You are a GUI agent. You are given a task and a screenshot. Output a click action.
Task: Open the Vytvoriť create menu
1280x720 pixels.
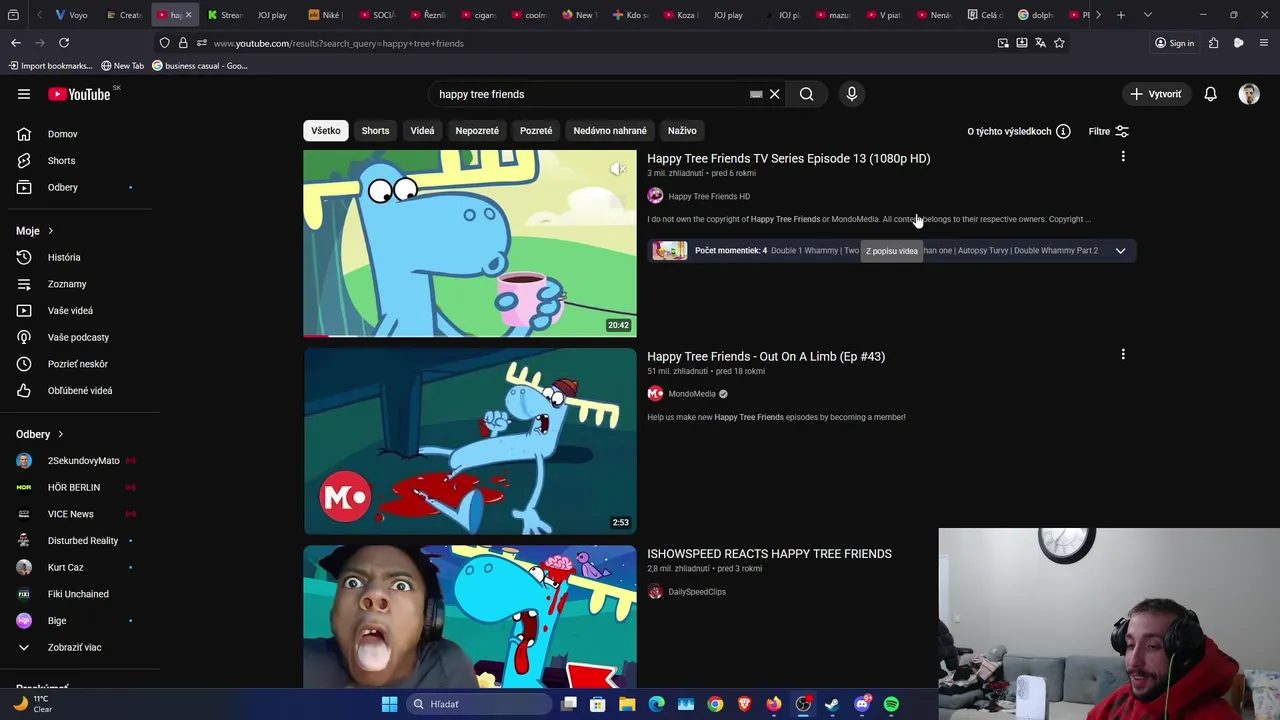(x=1156, y=94)
